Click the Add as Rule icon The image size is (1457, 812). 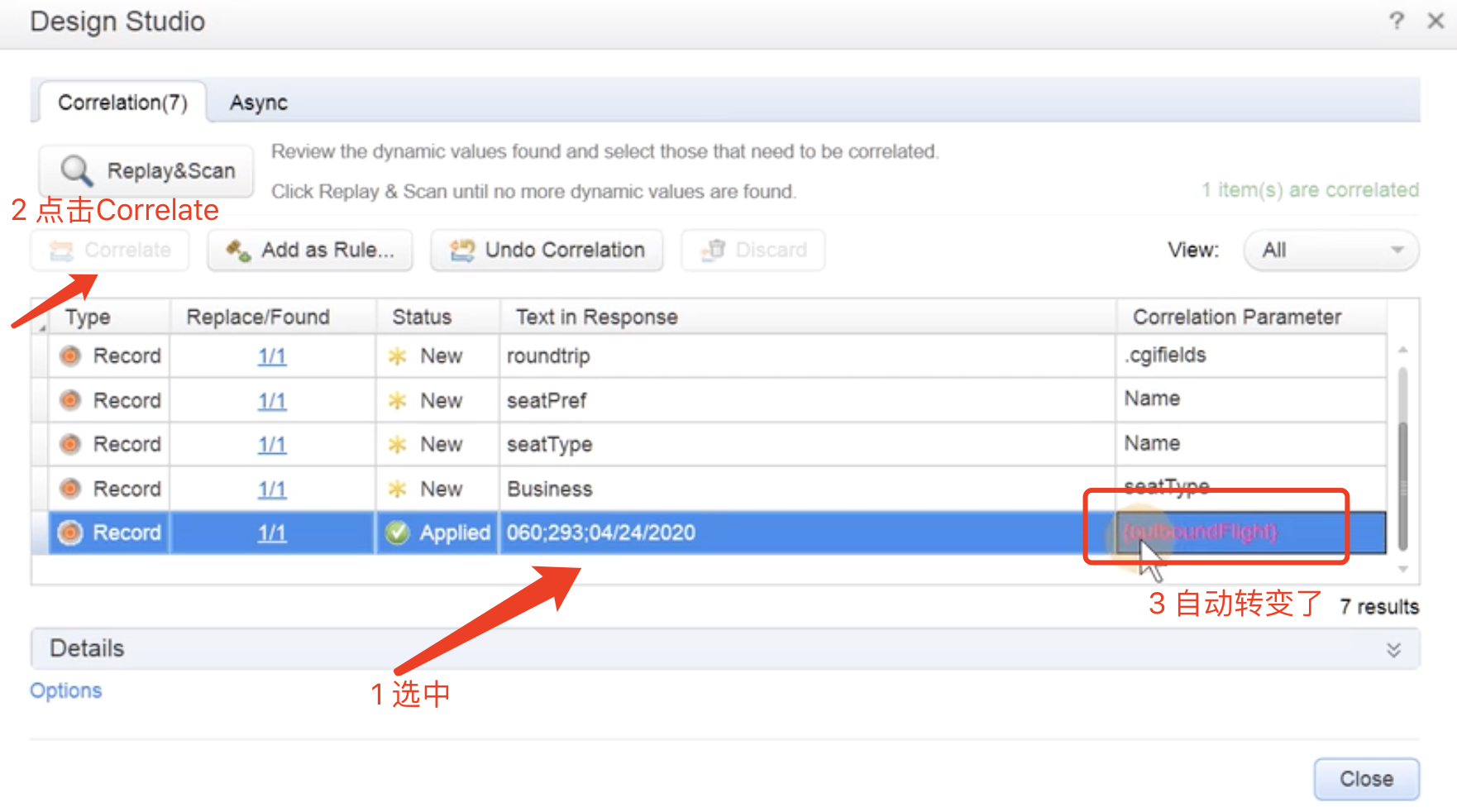(239, 251)
